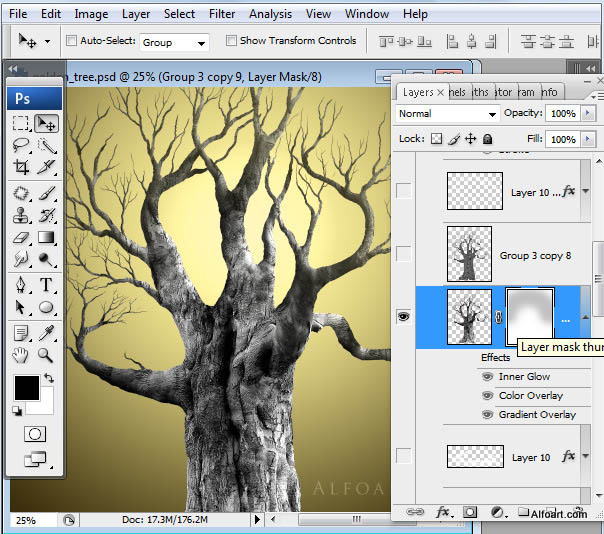Open the Analysis menu
The height and width of the screenshot is (534, 604).
click(270, 14)
